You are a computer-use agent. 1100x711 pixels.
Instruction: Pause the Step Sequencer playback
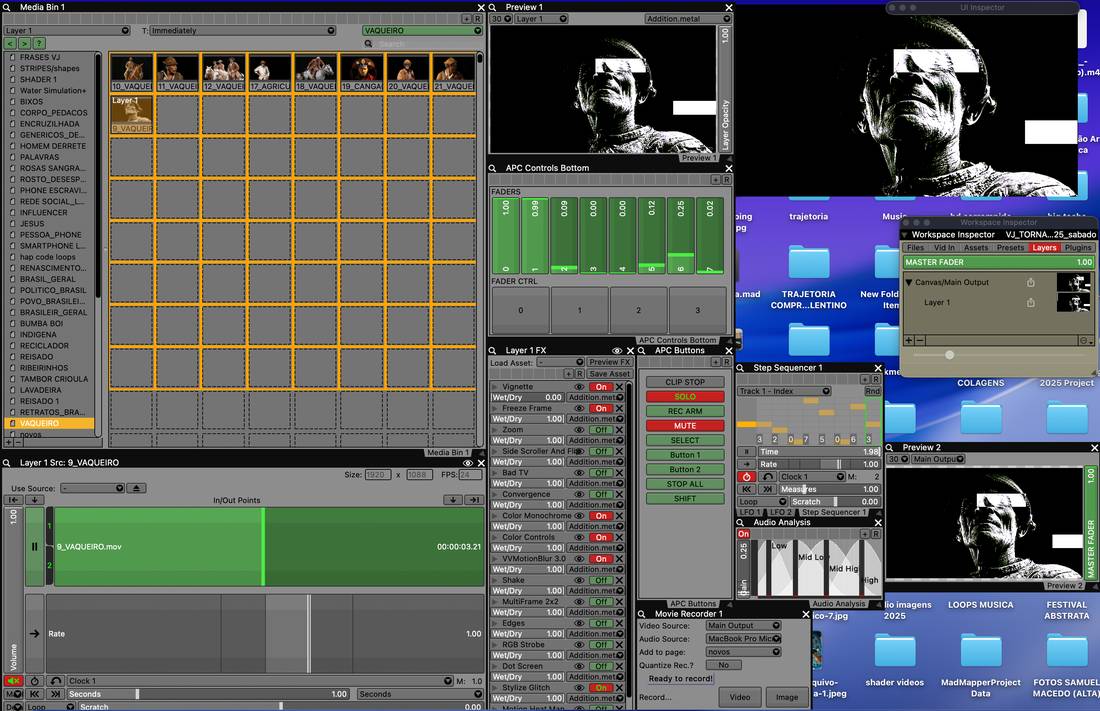(746, 452)
